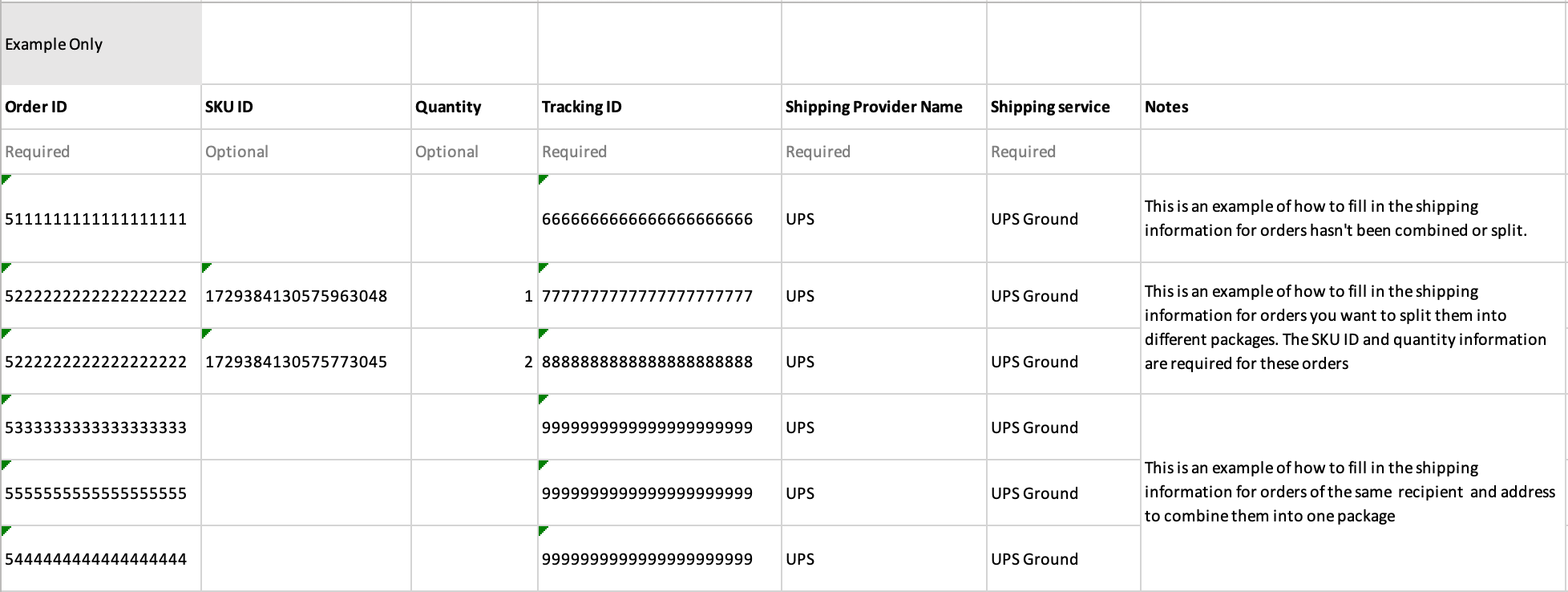This screenshot has width=1568, height=592.
Task: Select the Shipping service header cell
Action: point(1063,107)
